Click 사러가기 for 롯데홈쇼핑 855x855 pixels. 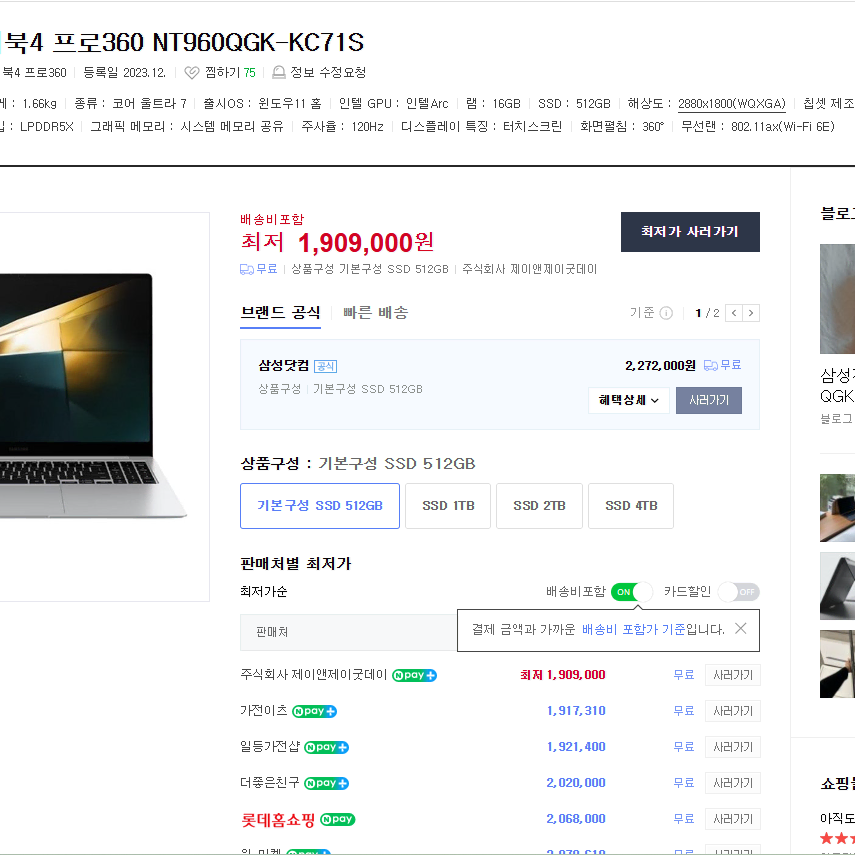tap(733, 819)
